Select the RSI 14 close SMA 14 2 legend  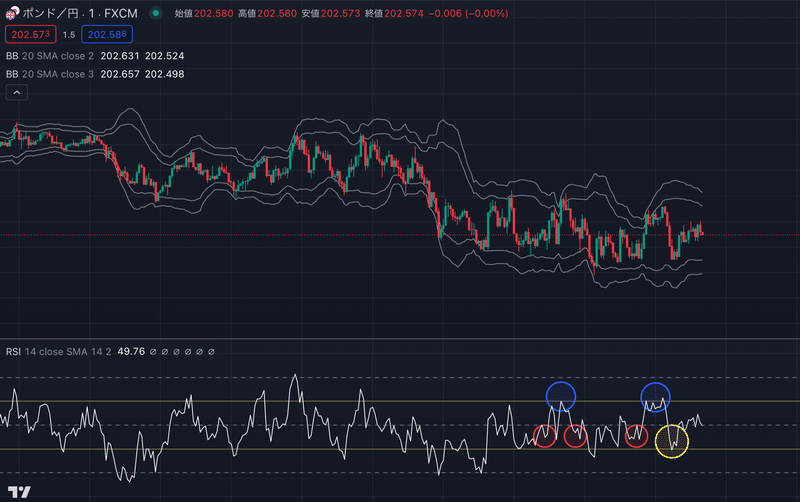tap(58, 352)
